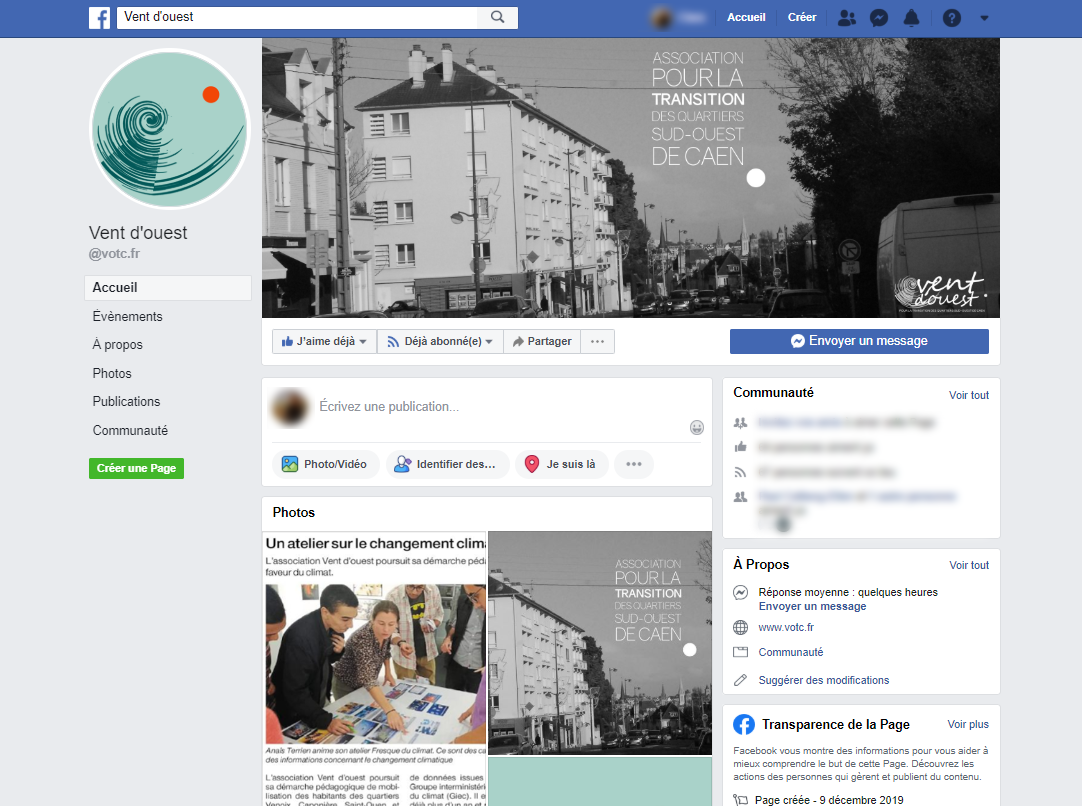Screen dimensions: 1082x806
Task: Focus the search field containing Vent d'ouest
Action: click(297, 17)
